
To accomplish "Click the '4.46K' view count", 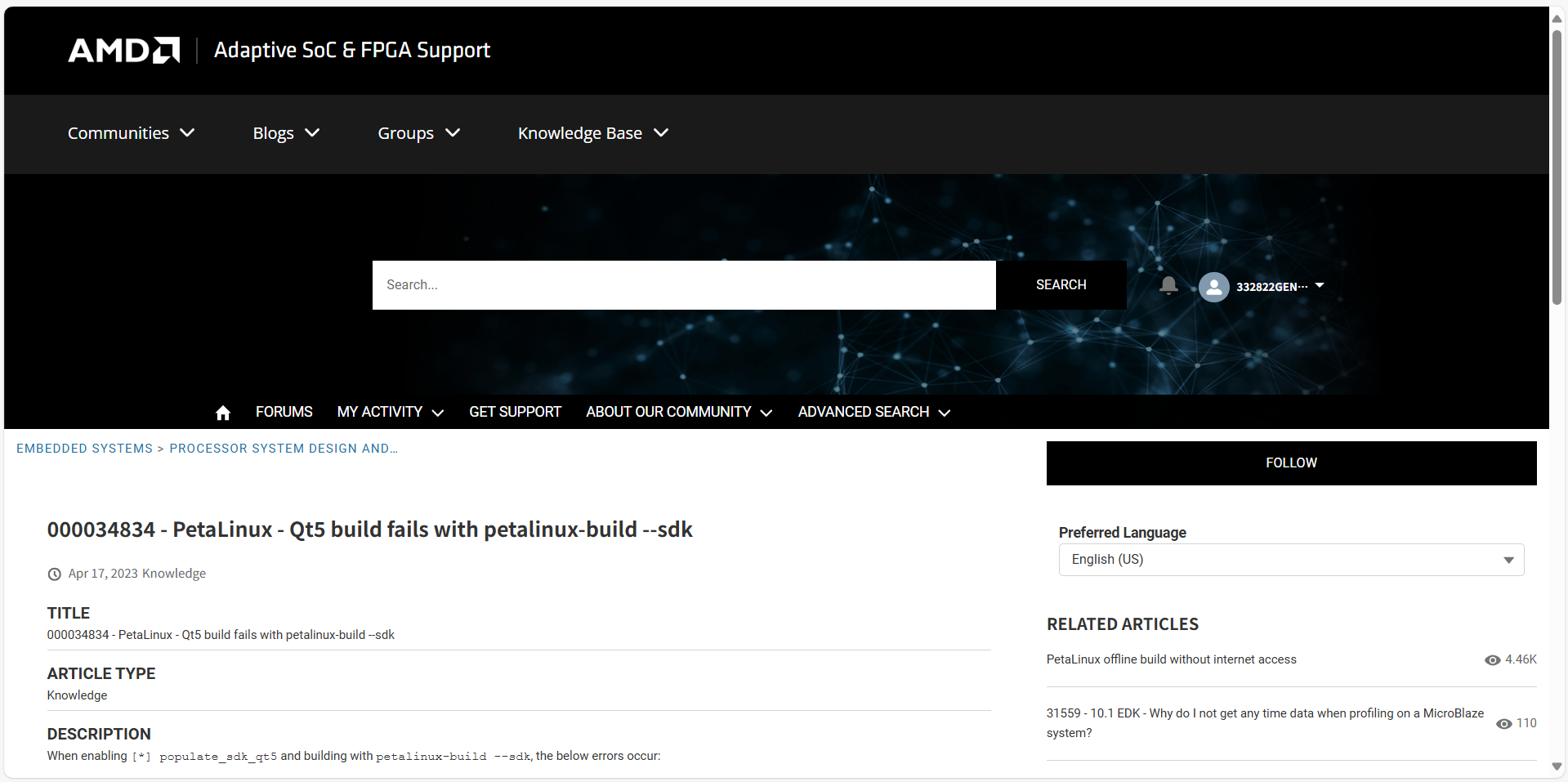I will pyautogui.click(x=1521, y=659).
